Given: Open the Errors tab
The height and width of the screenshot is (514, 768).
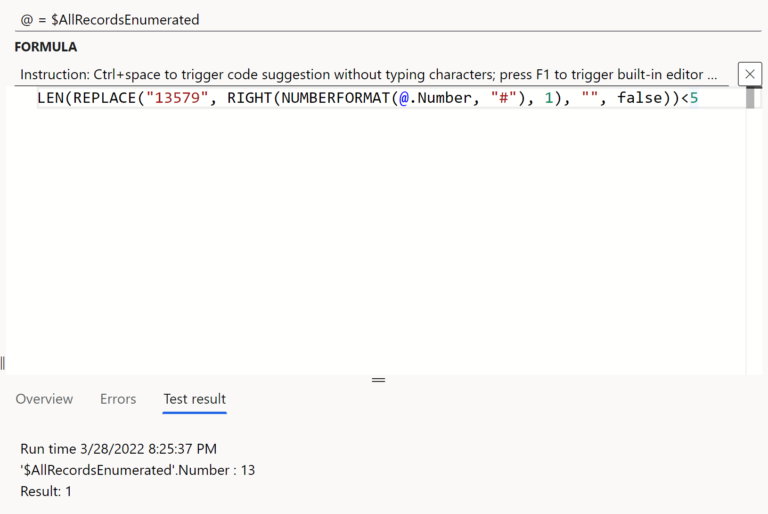Looking at the screenshot, I should (x=118, y=399).
